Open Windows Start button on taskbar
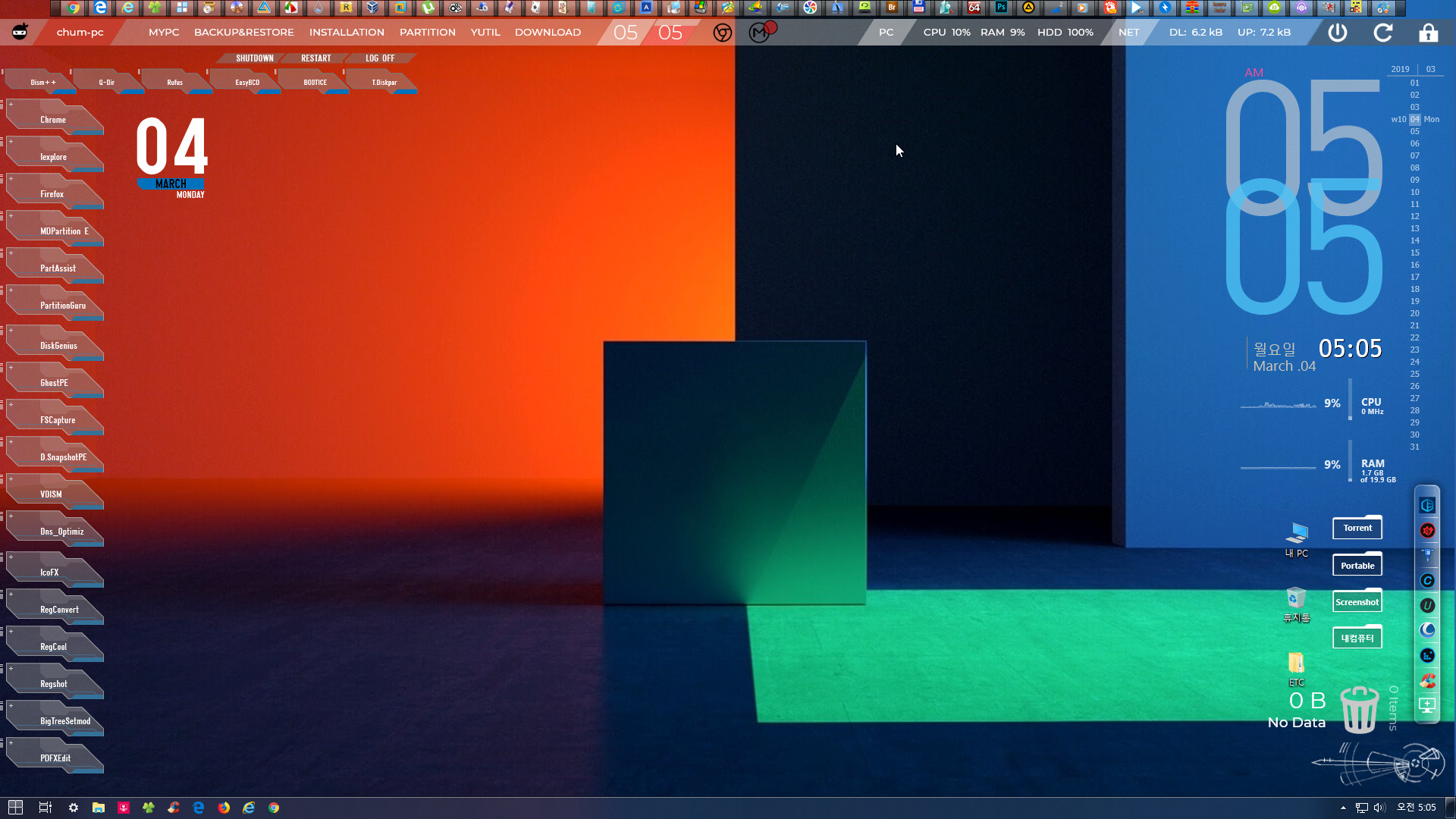 pos(15,808)
